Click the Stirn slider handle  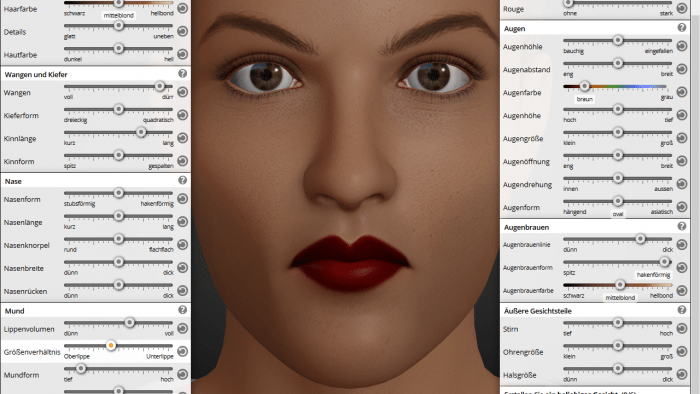point(618,323)
